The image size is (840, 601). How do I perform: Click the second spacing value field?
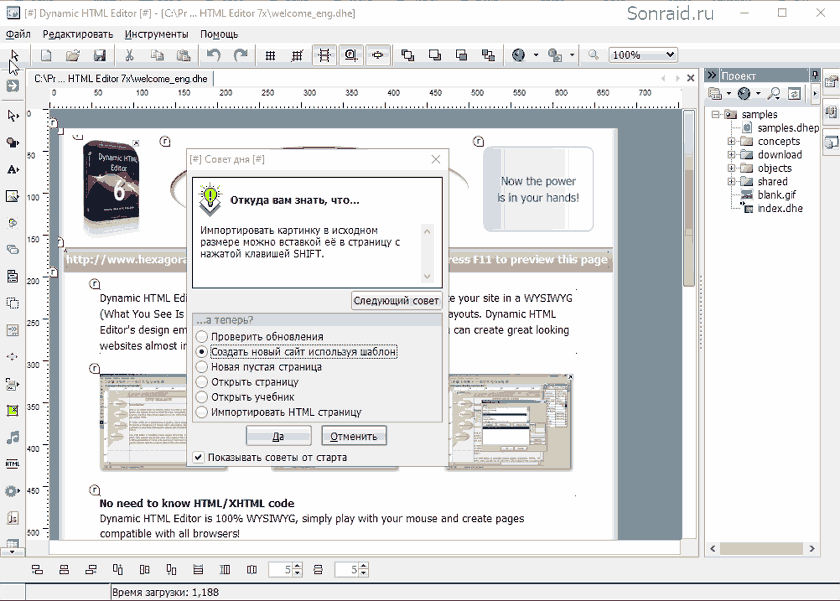[347, 570]
